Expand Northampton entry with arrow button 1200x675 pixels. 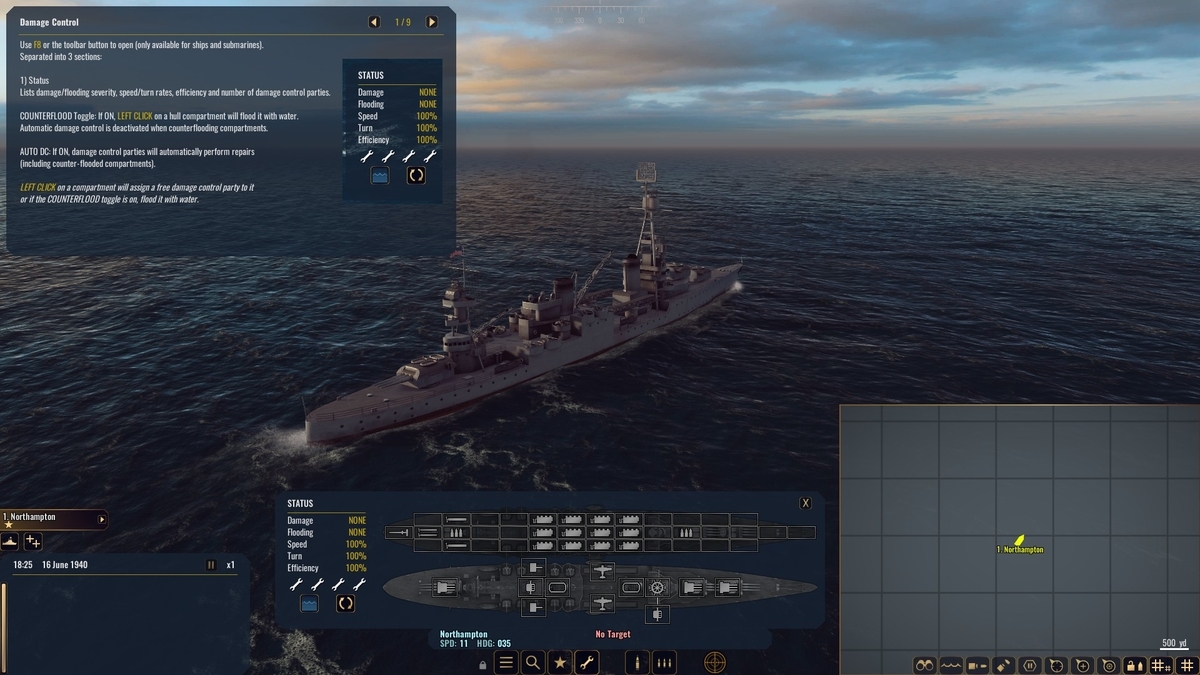(102, 519)
